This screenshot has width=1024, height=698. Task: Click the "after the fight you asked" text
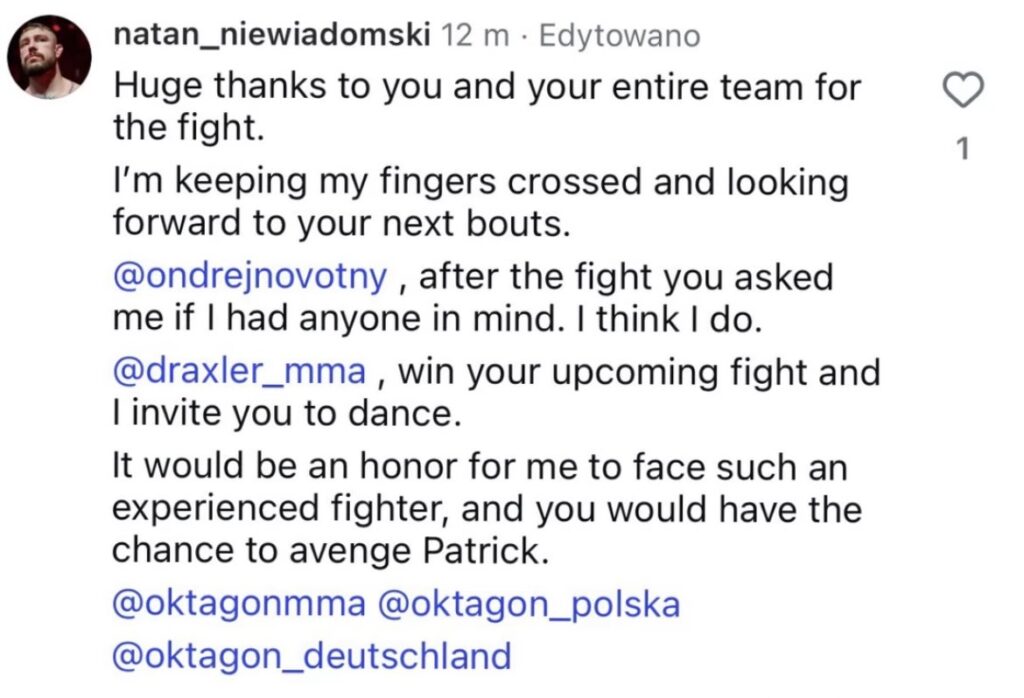coord(626,277)
